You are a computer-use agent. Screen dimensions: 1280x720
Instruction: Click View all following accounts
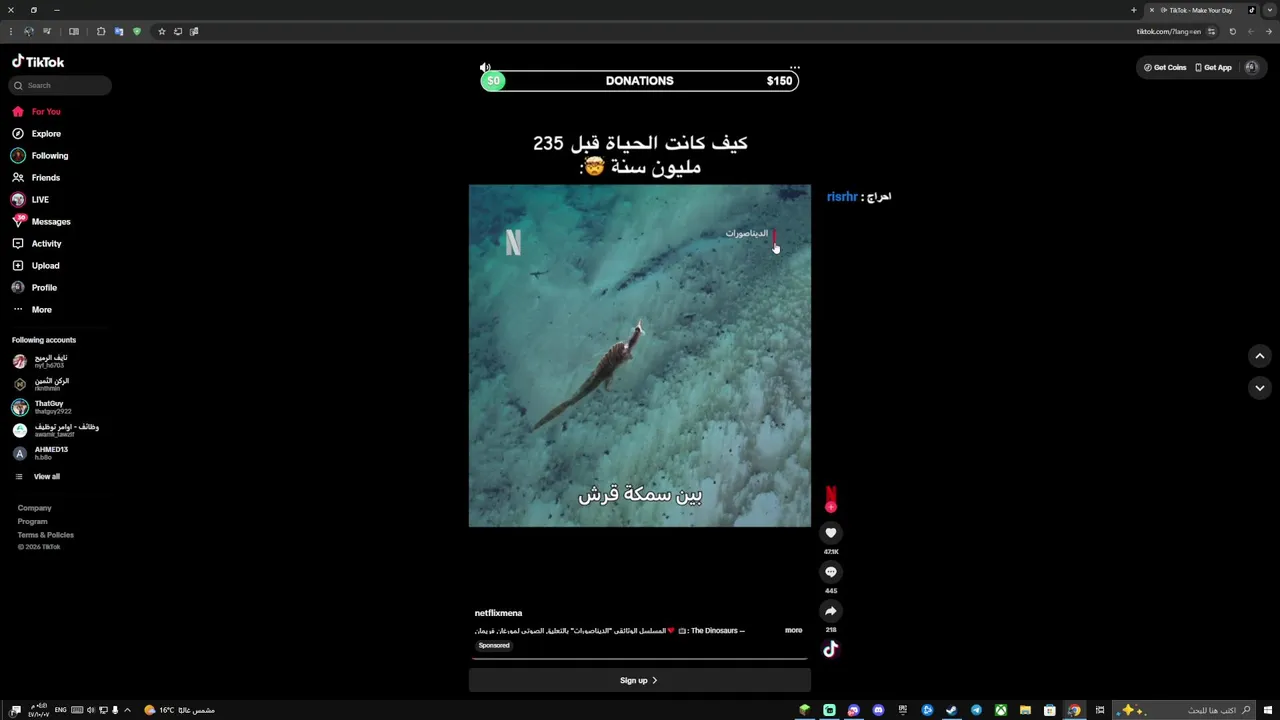37,476
